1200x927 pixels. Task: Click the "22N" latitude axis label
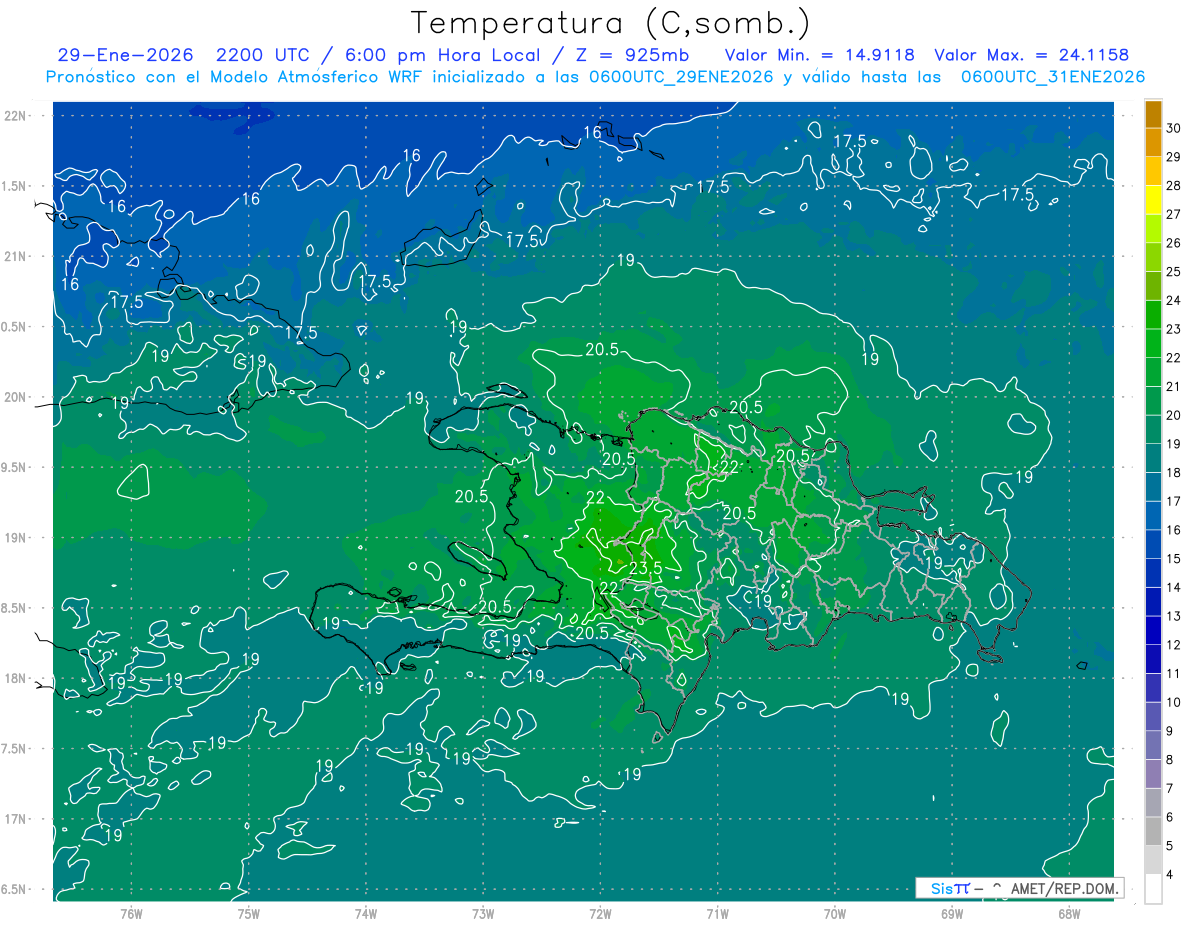click(15, 115)
